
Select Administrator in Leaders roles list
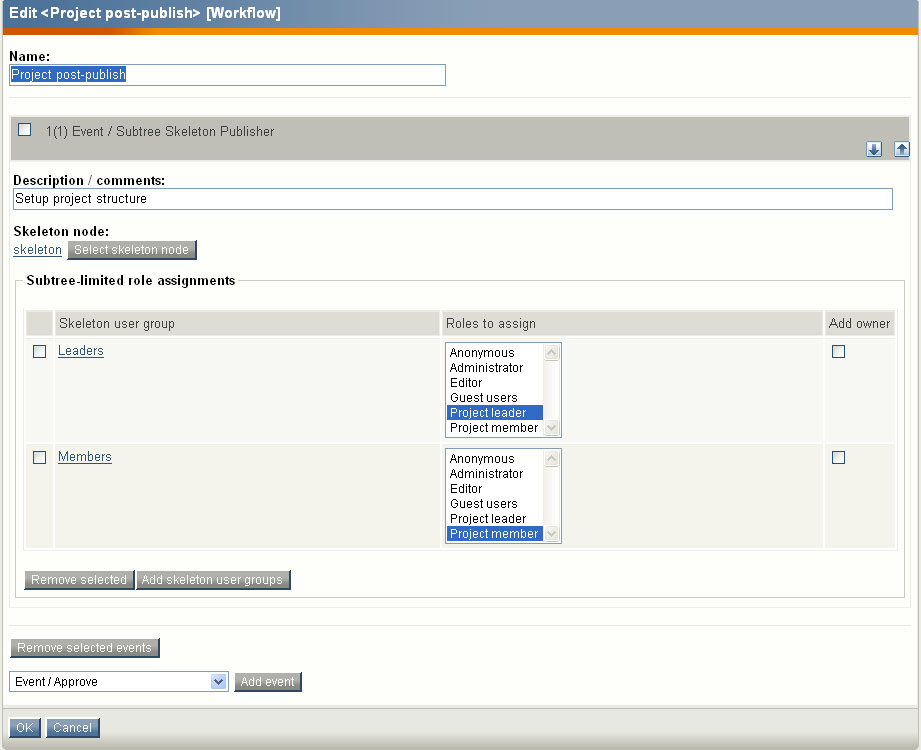(x=486, y=368)
